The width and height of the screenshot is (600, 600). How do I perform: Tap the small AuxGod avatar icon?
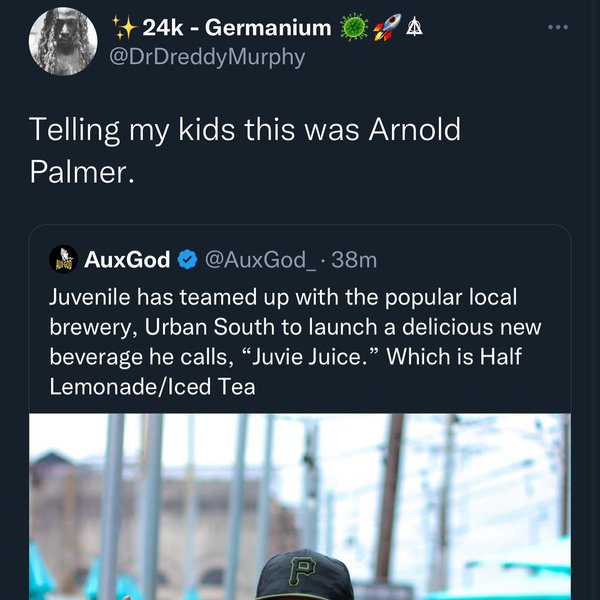point(64,260)
